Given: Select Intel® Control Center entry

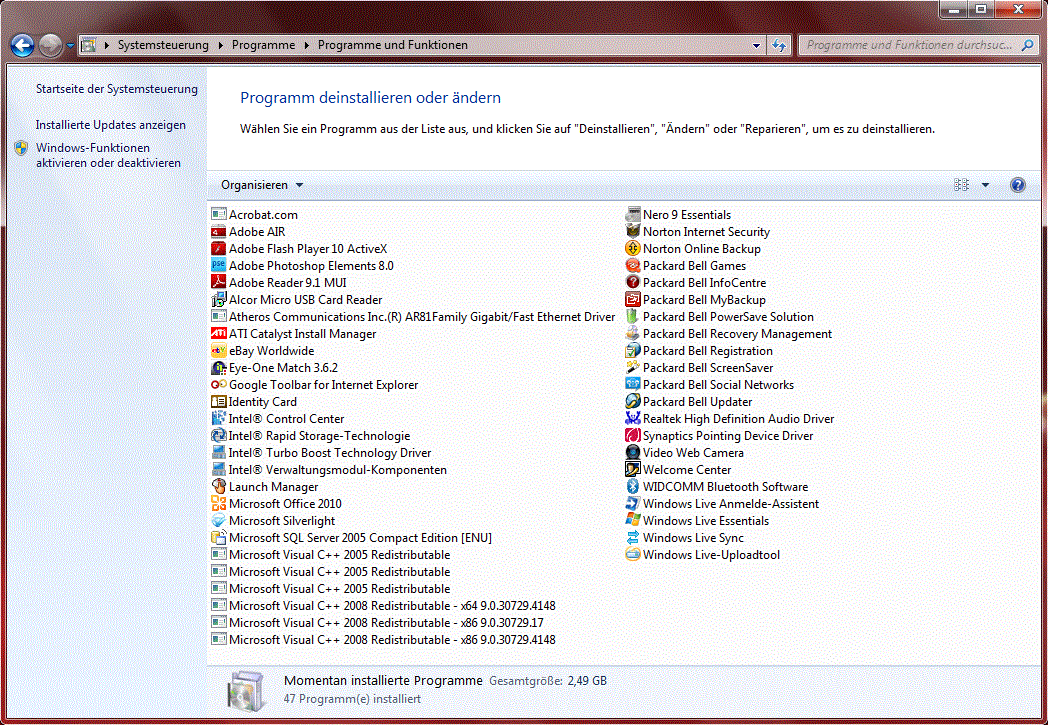Looking at the screenshot, I should pyautogui.click(x=278, y=418).
